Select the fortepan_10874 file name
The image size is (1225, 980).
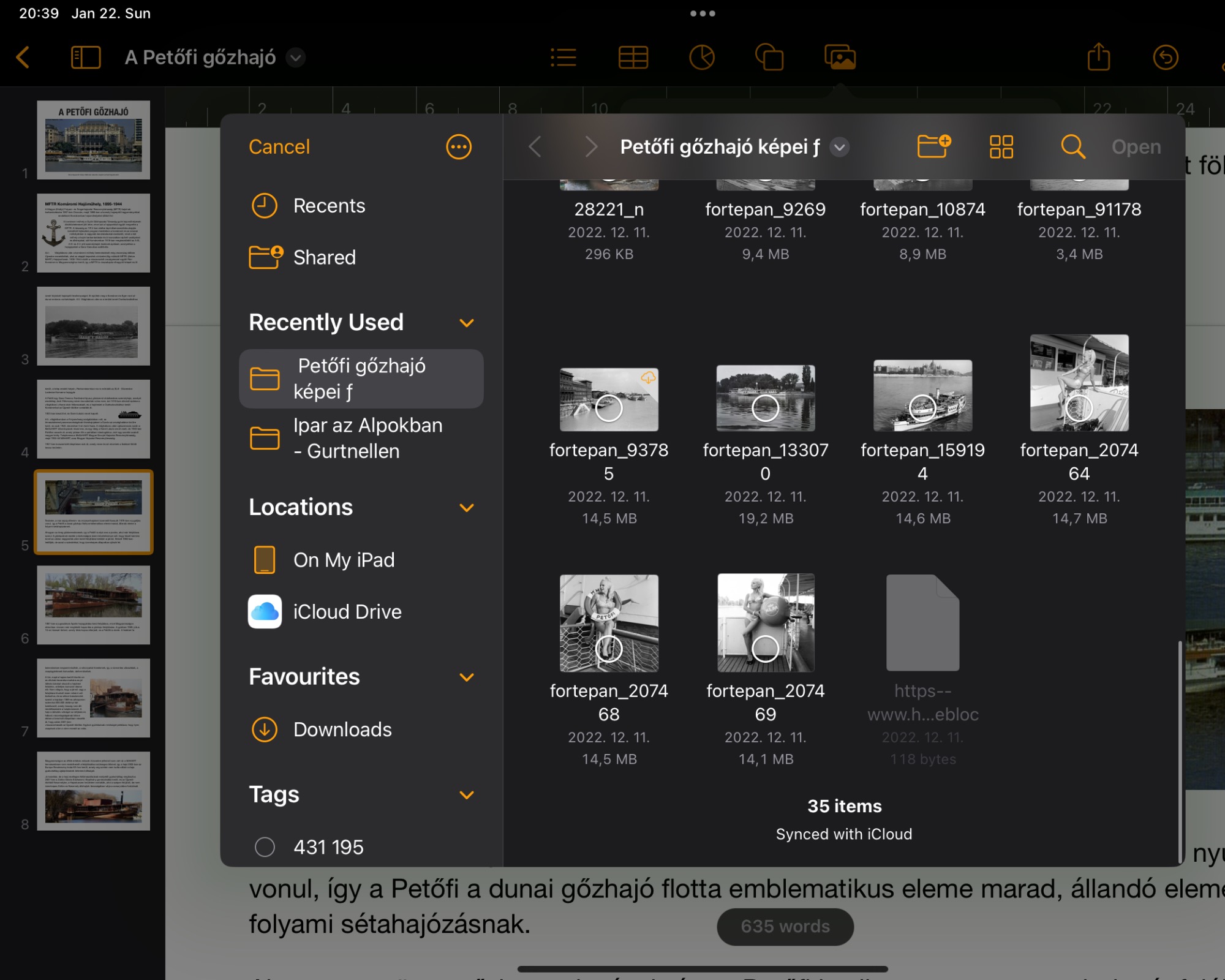[922, 209]
